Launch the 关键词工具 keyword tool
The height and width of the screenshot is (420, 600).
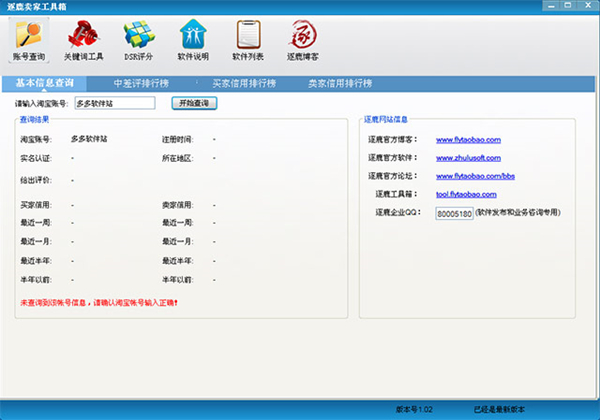coord(83,41)
